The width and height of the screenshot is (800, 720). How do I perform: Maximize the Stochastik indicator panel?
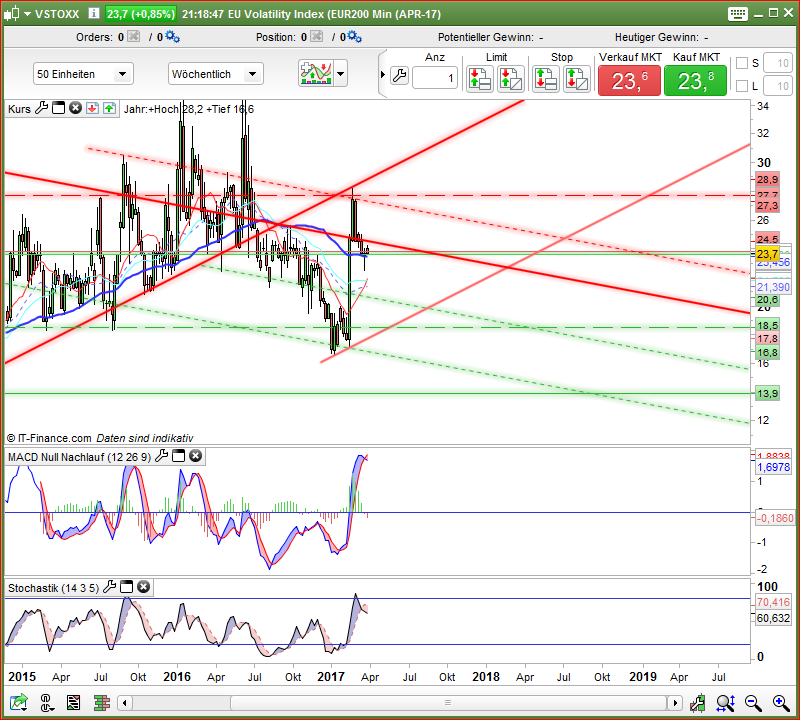point(127,587)
